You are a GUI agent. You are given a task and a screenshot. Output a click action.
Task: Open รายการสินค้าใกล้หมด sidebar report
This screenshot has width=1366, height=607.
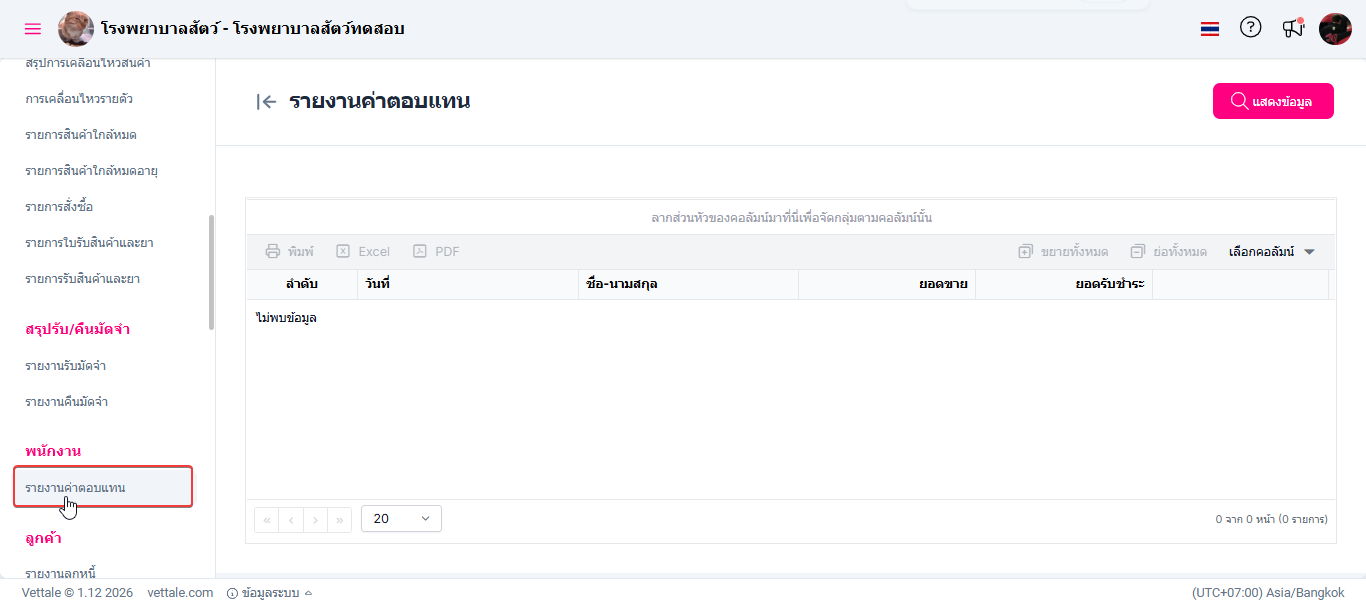pyautogui.click(x=81, y=135)
